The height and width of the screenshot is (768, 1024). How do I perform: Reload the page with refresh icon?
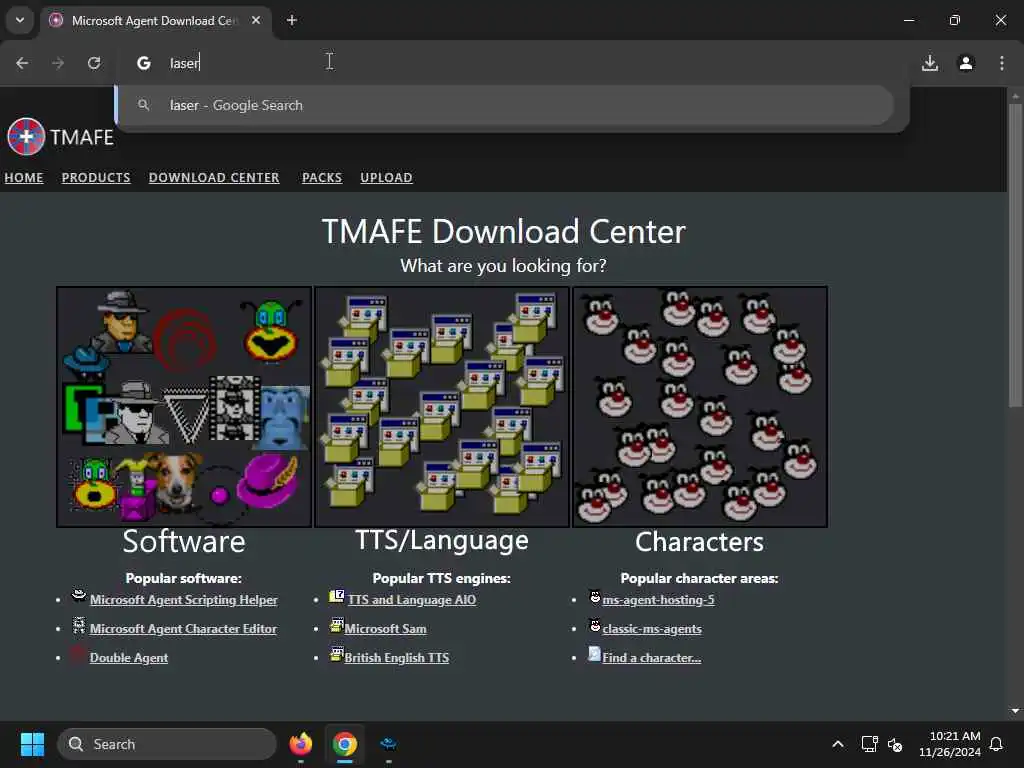(94, 63)
